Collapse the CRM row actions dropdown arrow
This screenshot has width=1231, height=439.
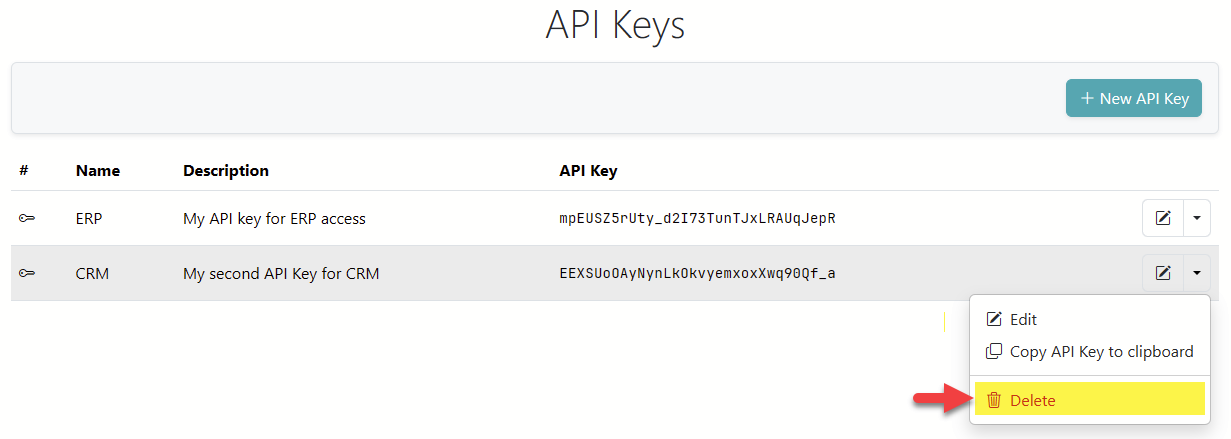pos(1196,273)
